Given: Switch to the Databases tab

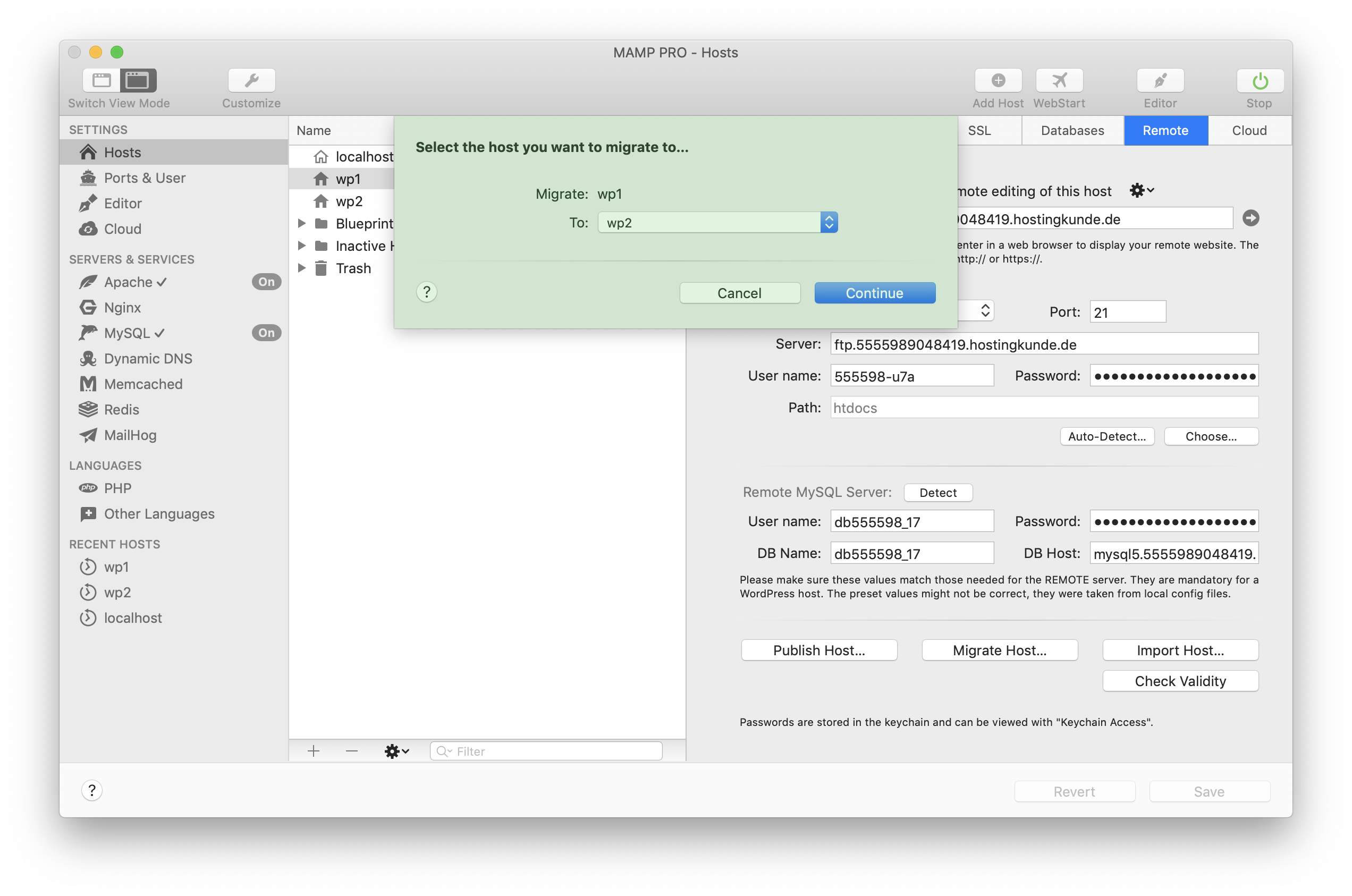Looking at the screenshot, I should (x=1072, y=130).
